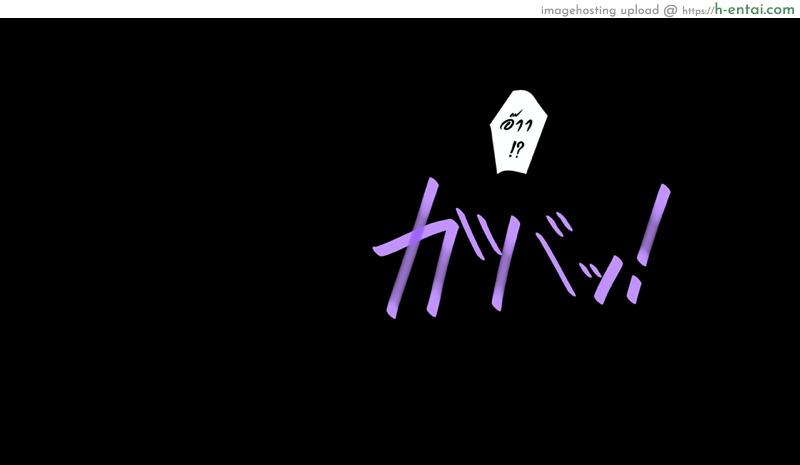Click the empty black area left of the image

(x=150, y=250)
